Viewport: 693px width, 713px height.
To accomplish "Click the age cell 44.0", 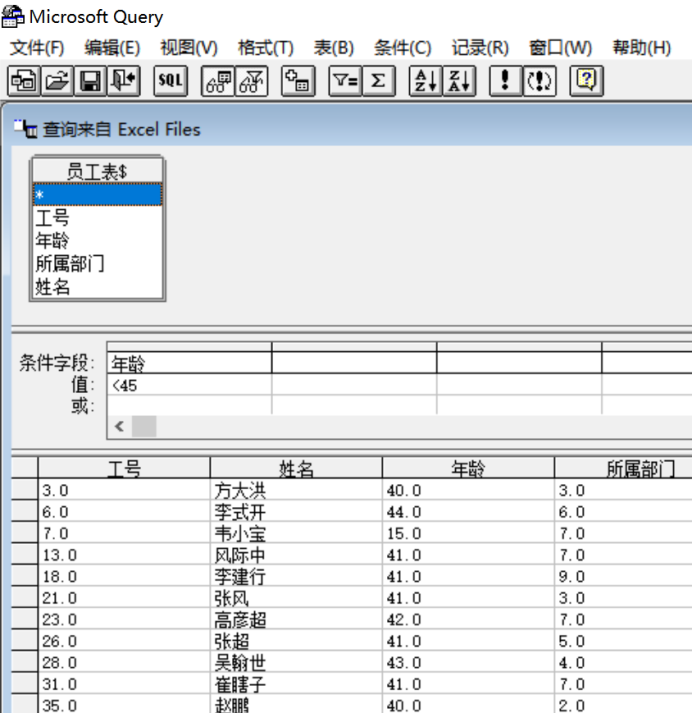I will tap(468, 512).
